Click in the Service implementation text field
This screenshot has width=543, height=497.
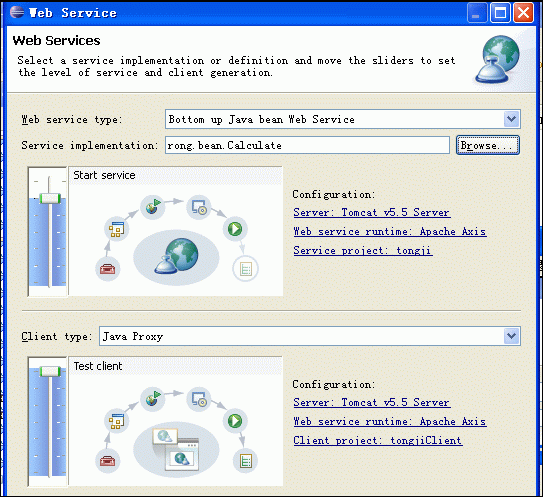coord(307,145)
